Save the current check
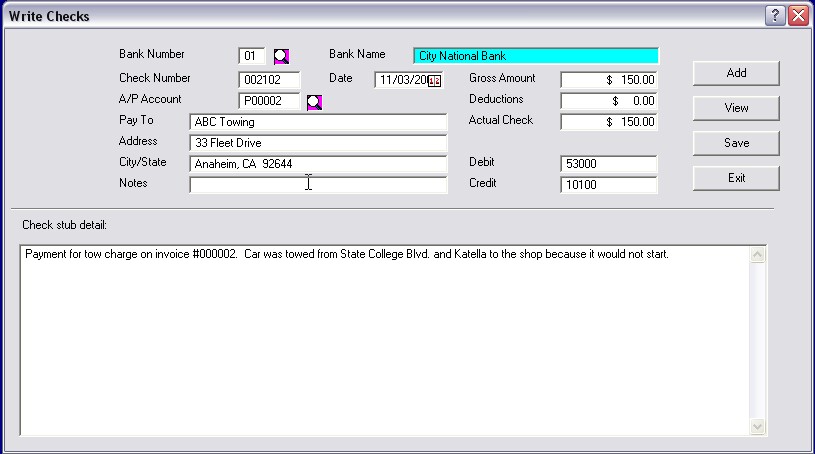 736,143
